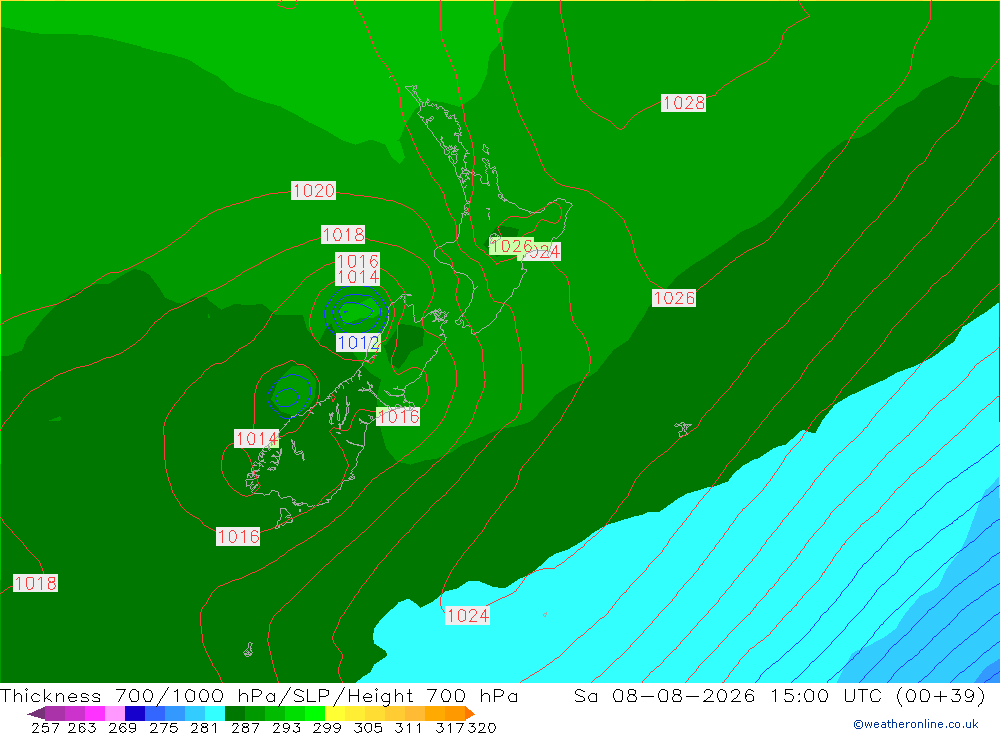Click the 1014 label west of South Island
Screen dimensions: 1000x733
256,439
